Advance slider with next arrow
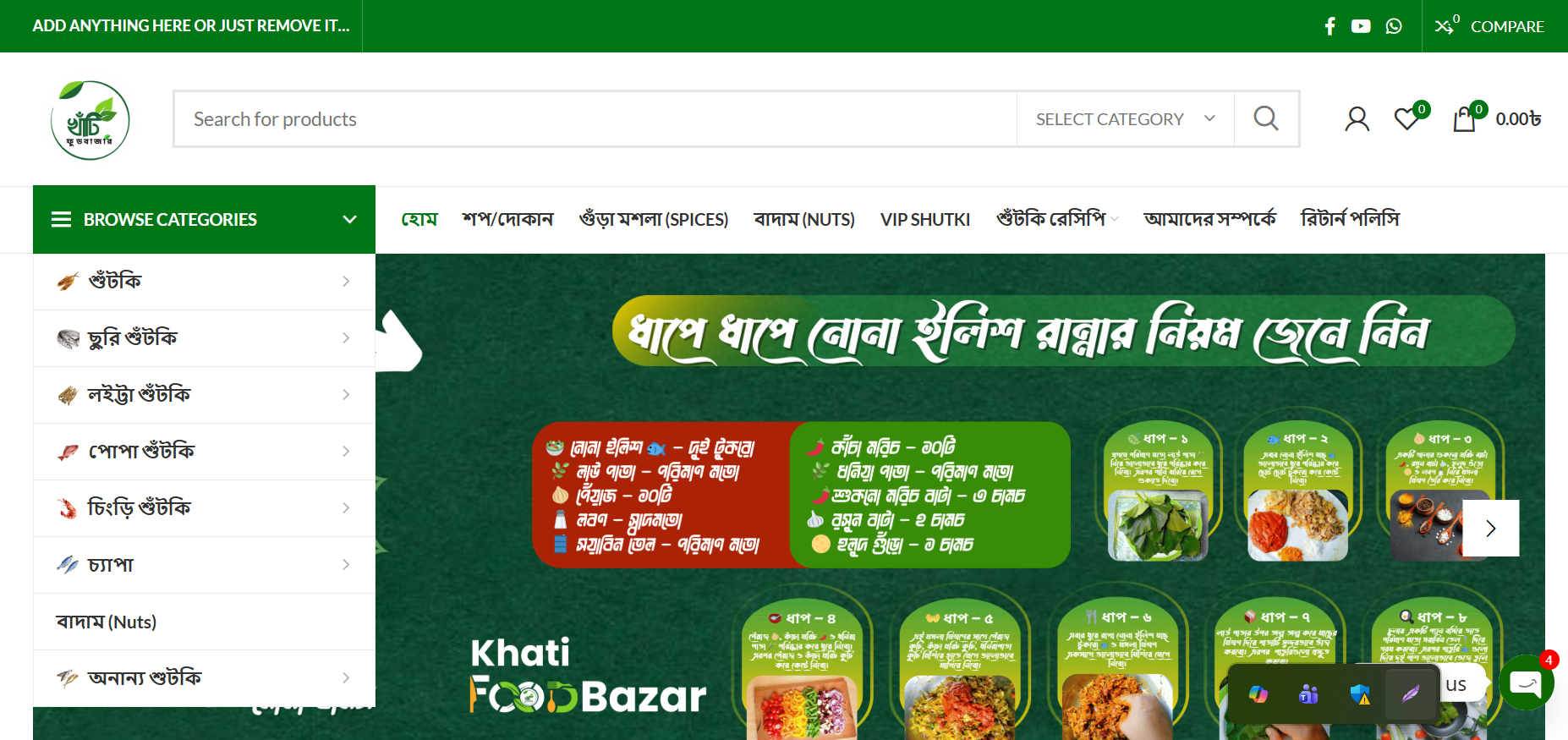 point(1491,528)
